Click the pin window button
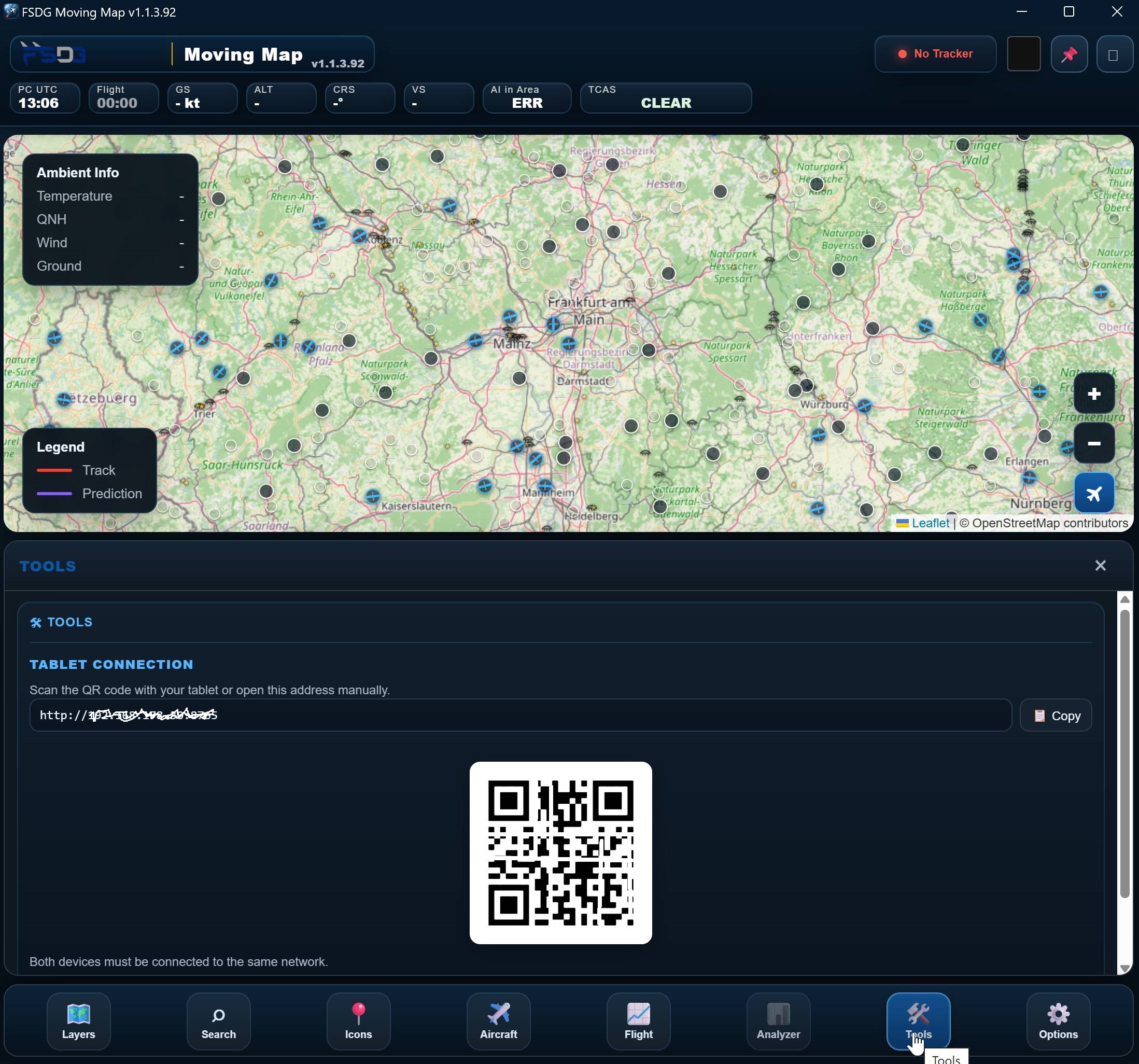The width and height of the screenshot is (1139, 1064). pyautogui.click(x=1069, y=54)
